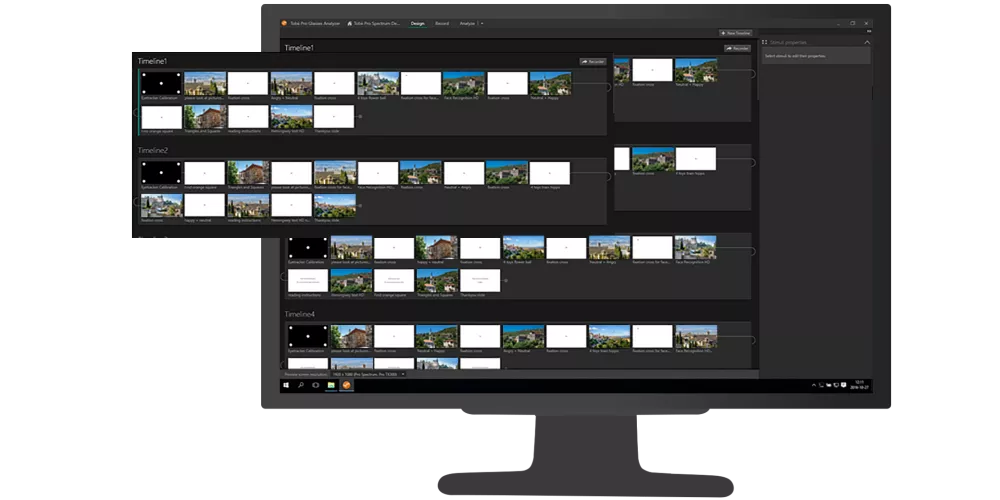This screenshot has height=500, width=1000.
Task: Click the Tobii Pro Lab taskbar icon
Action: tap(346, 385)
